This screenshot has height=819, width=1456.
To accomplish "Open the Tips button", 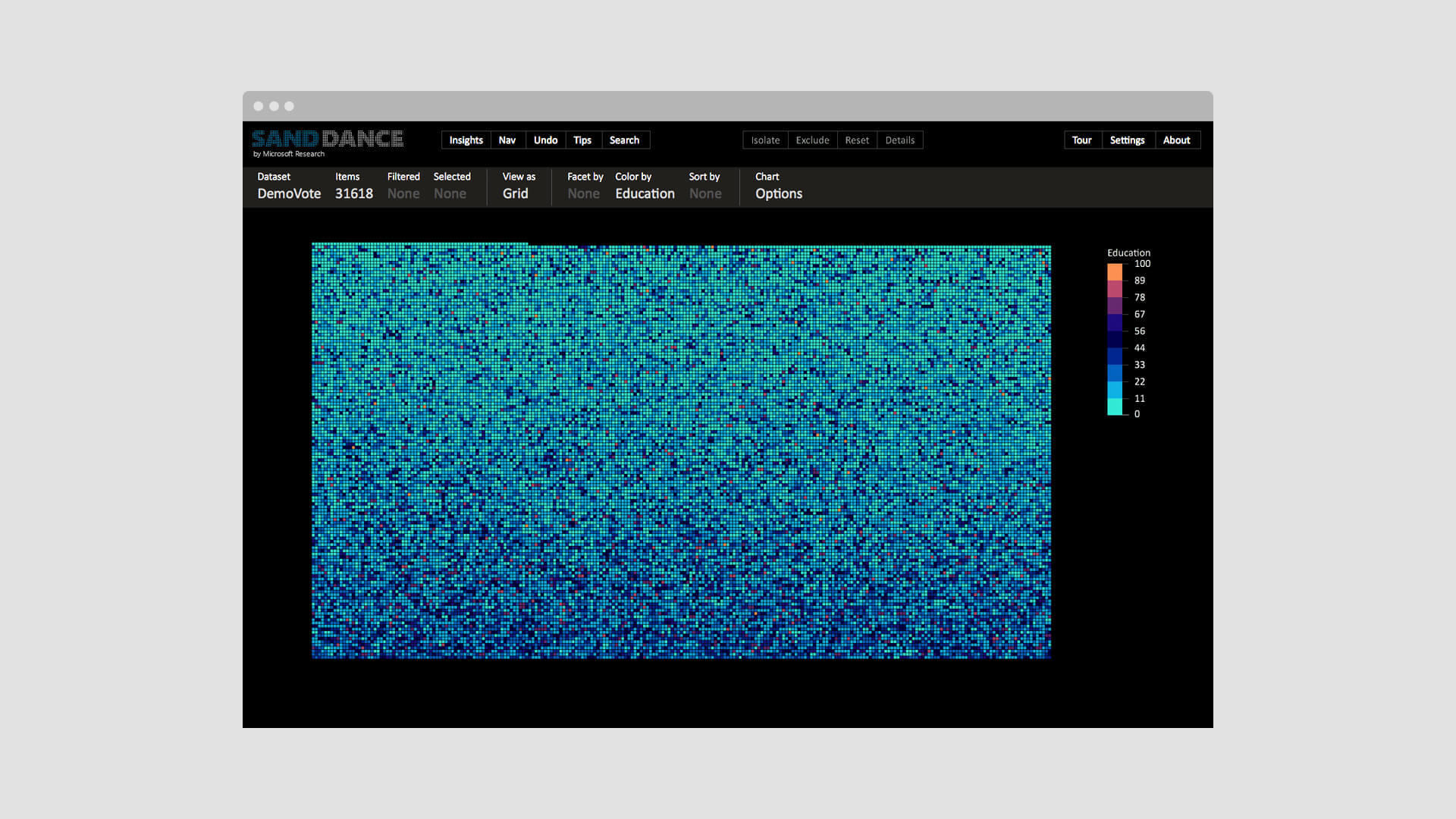I will (582, 140).
